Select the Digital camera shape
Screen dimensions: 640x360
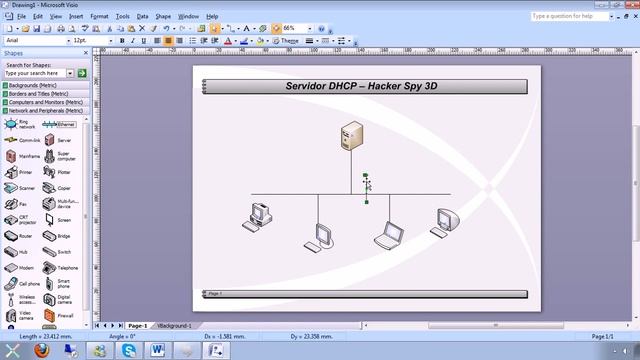click(x=58, y=300)
